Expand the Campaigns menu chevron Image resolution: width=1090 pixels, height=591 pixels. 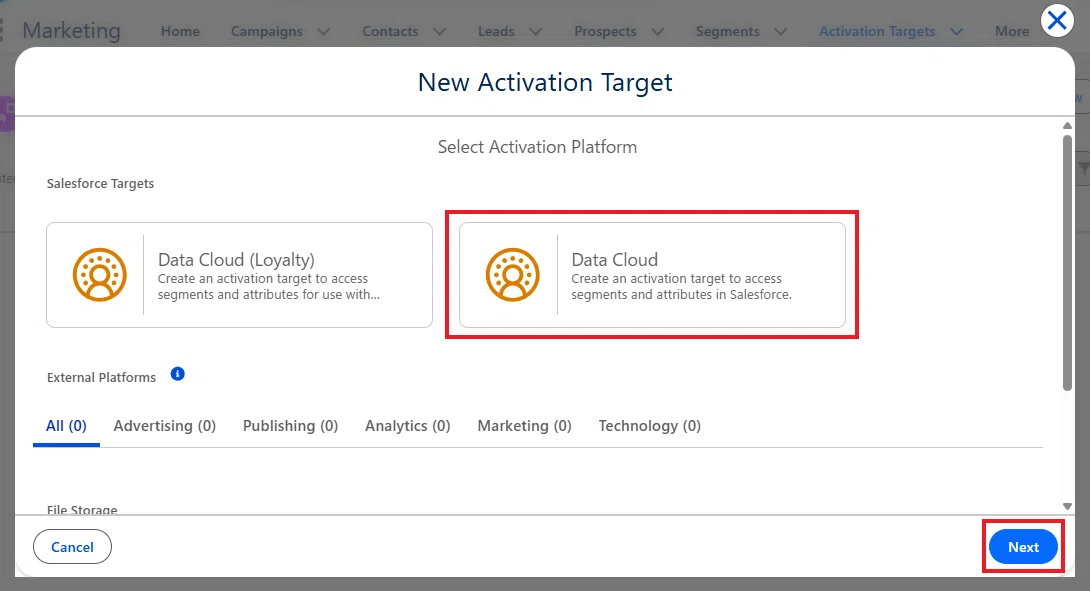tap(323, 31)
